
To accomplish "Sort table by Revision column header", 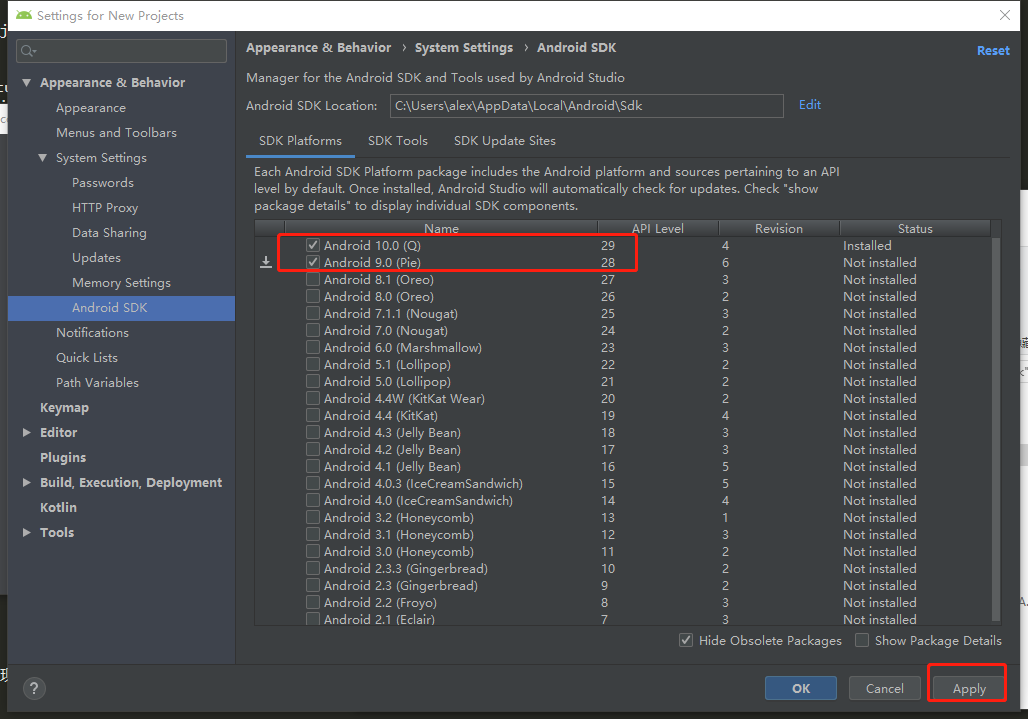I will click(x=779, y=228).
